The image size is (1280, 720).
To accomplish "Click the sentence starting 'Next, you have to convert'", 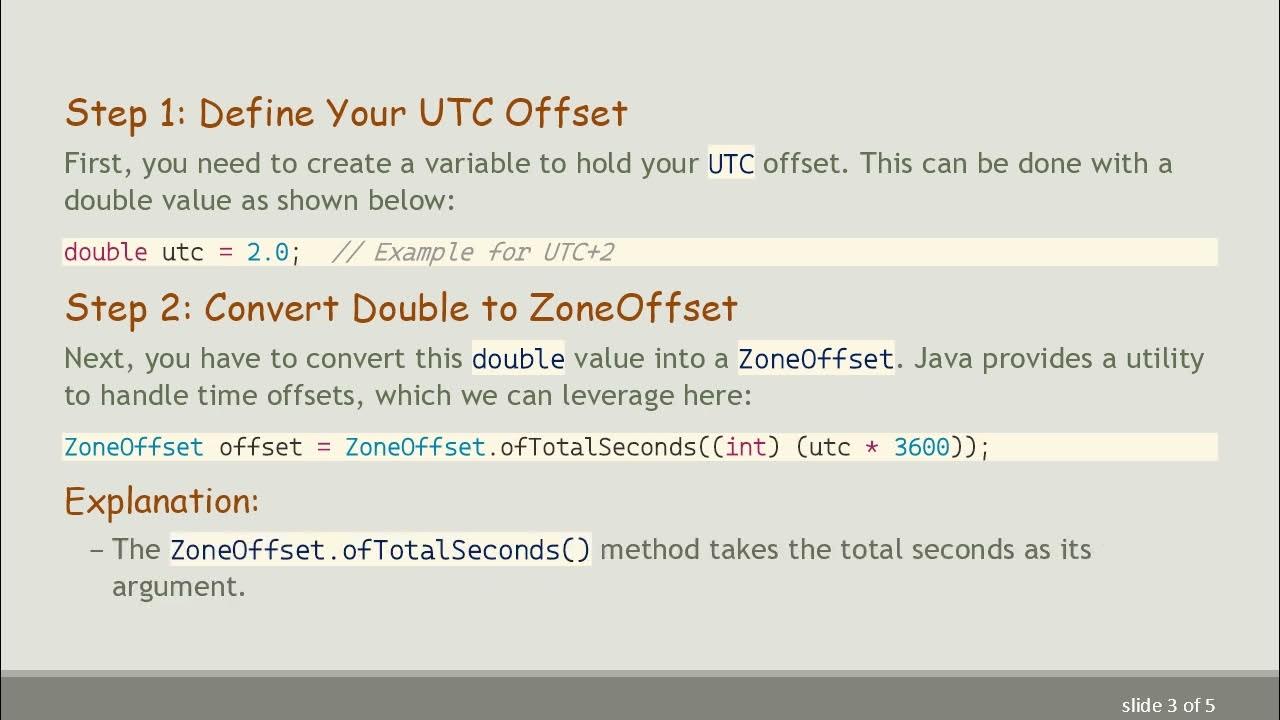I will click(x=265, y=358).
